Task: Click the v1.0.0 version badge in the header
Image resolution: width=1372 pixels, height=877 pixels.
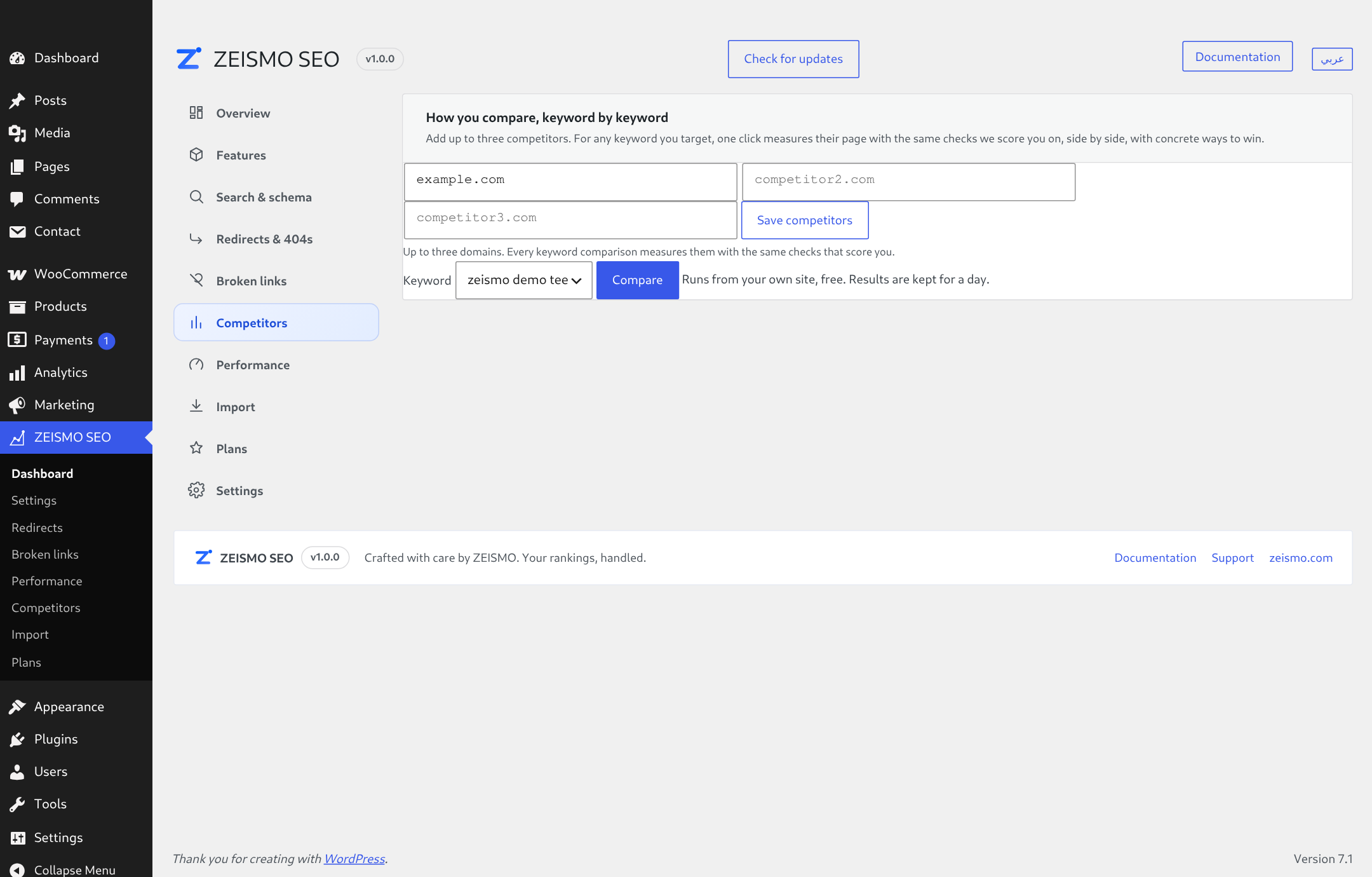Action: [x=380, y=59]
